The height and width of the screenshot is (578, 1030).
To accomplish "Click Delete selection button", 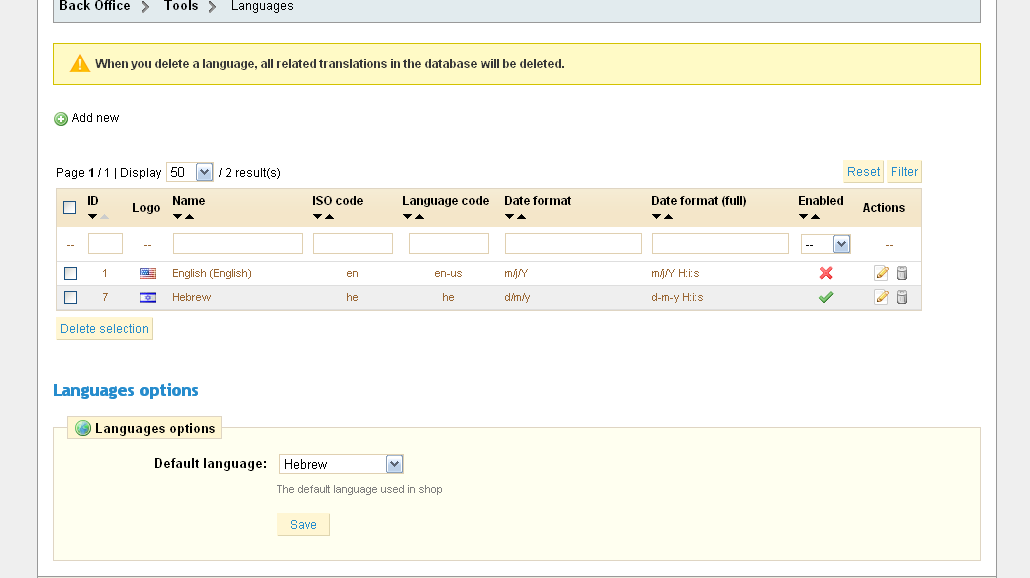I will point(104,329).
